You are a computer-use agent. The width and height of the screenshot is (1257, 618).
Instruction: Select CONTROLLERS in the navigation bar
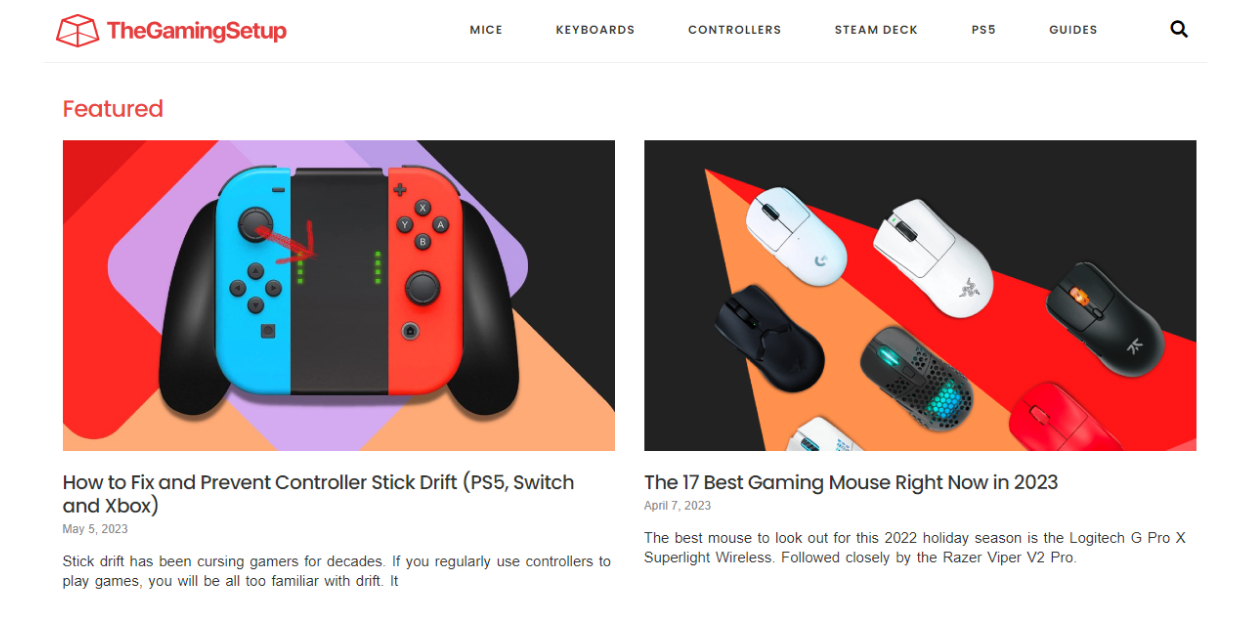pos(734,30)
